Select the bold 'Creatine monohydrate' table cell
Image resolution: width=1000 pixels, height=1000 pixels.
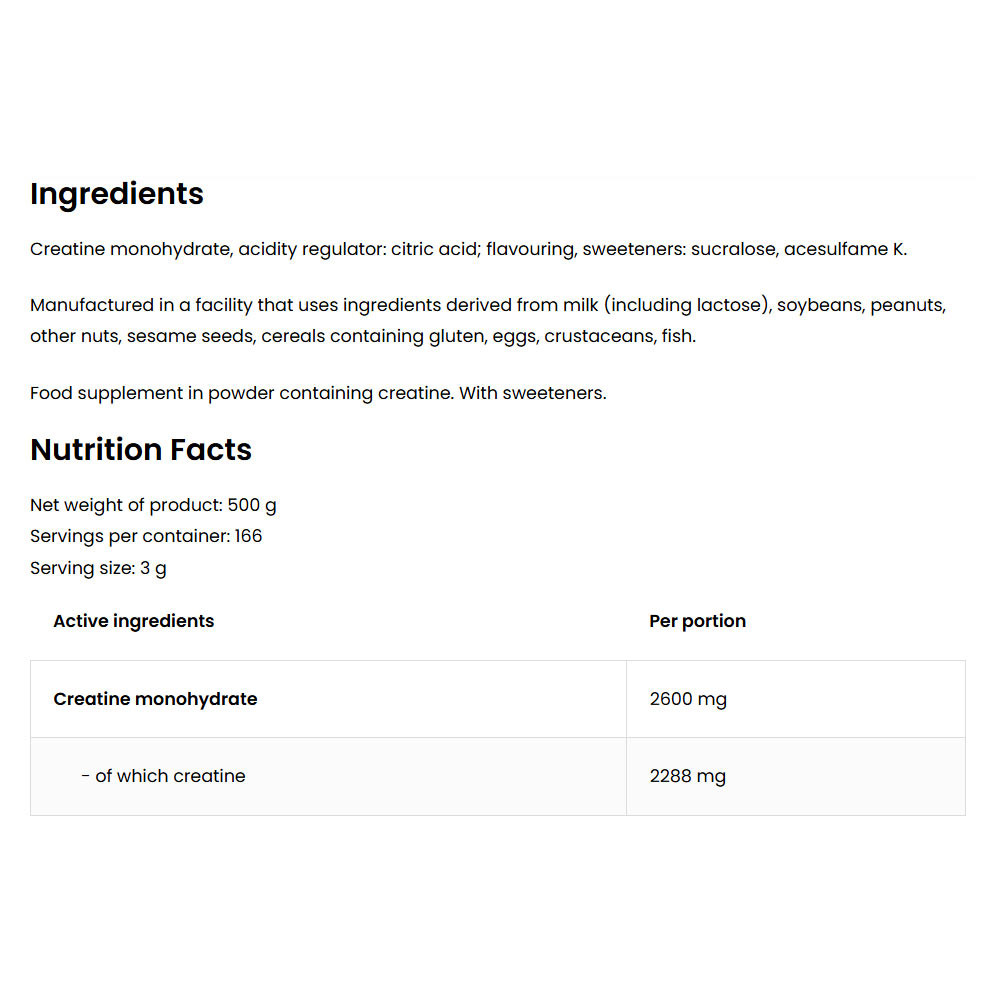pyautogui.click(x=155, y=699)
